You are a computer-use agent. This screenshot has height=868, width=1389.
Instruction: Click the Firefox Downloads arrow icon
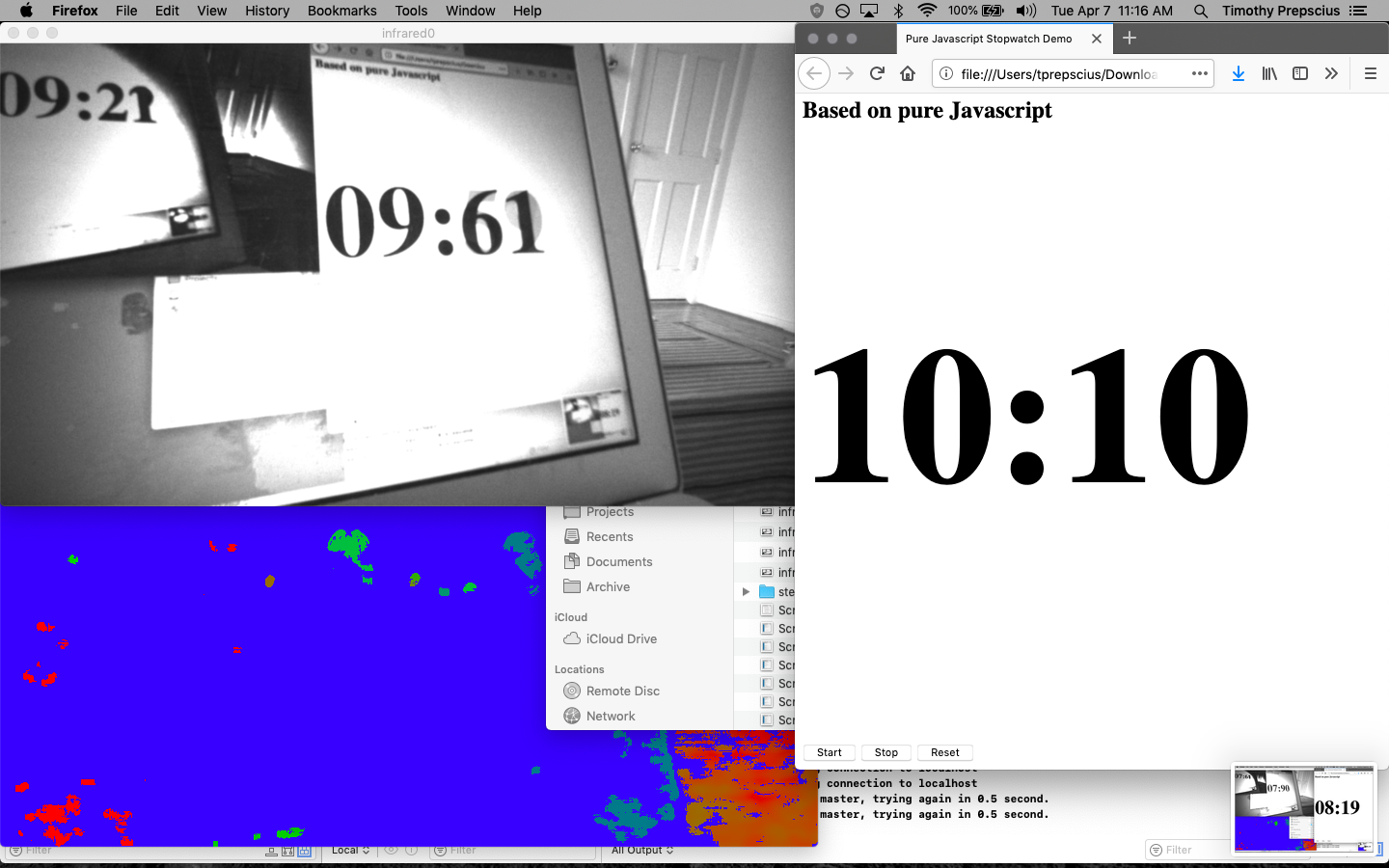[1238, 73]
